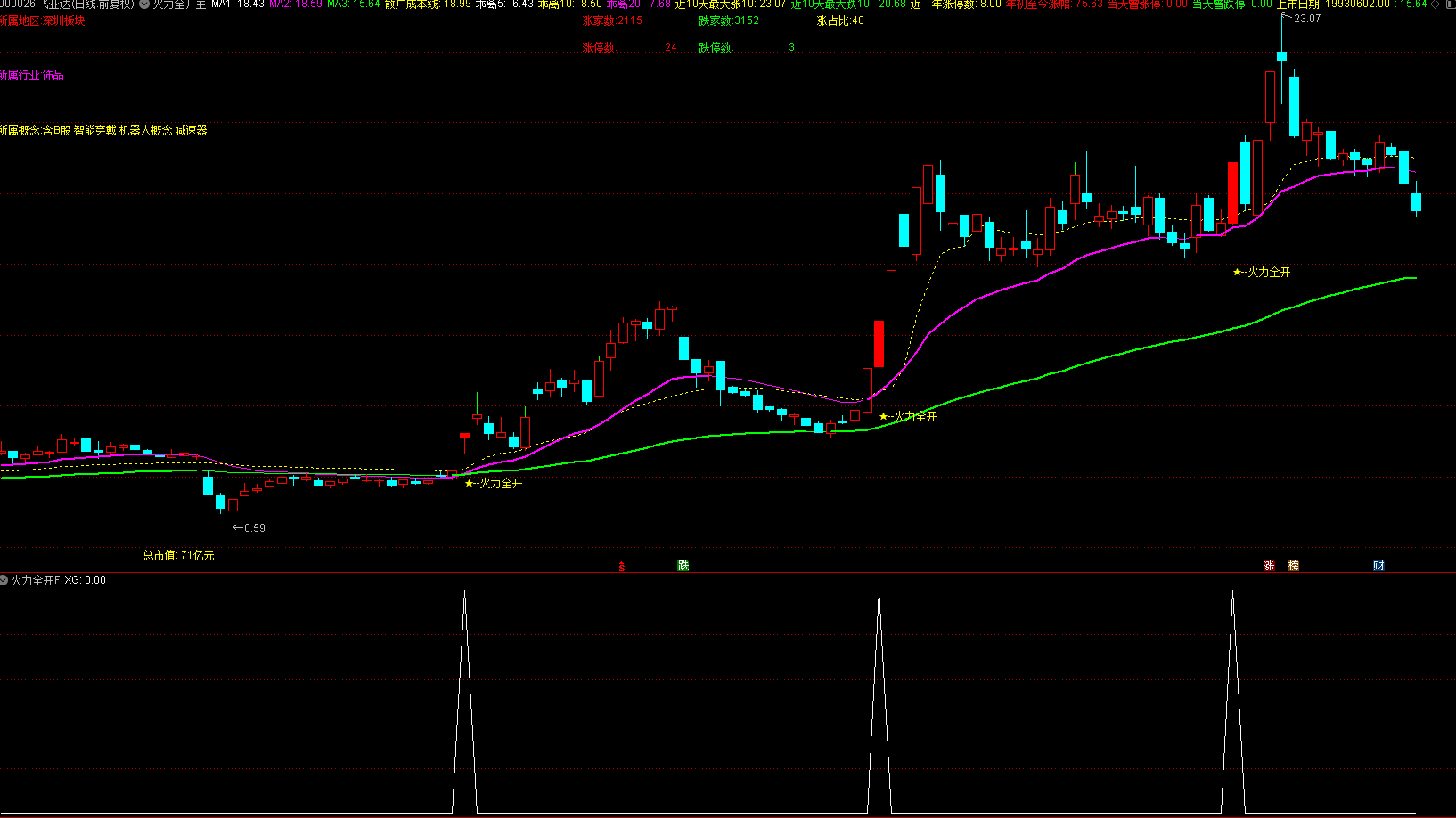Open the green 跌 event marker

click(683, 566)
